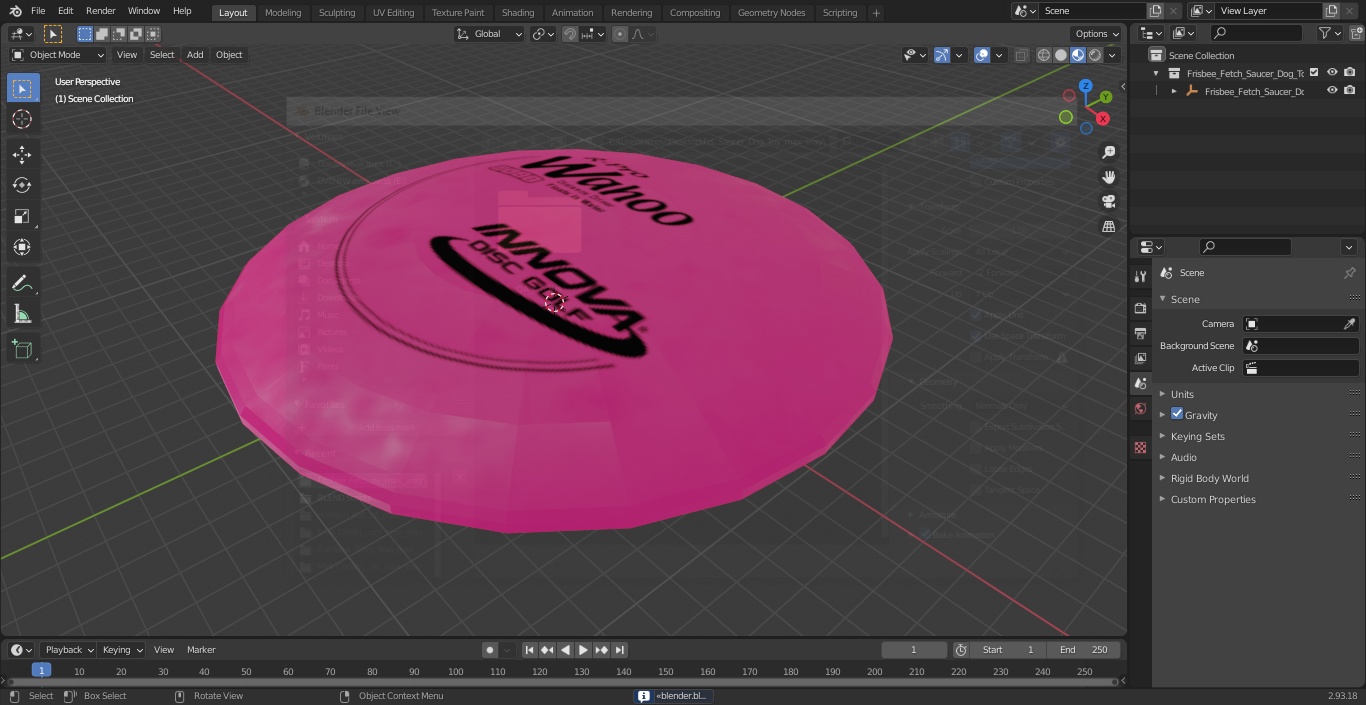Select the Select Box tool
The width and height of the screenshot is (1366, 705).
click(x=22, y=88)
